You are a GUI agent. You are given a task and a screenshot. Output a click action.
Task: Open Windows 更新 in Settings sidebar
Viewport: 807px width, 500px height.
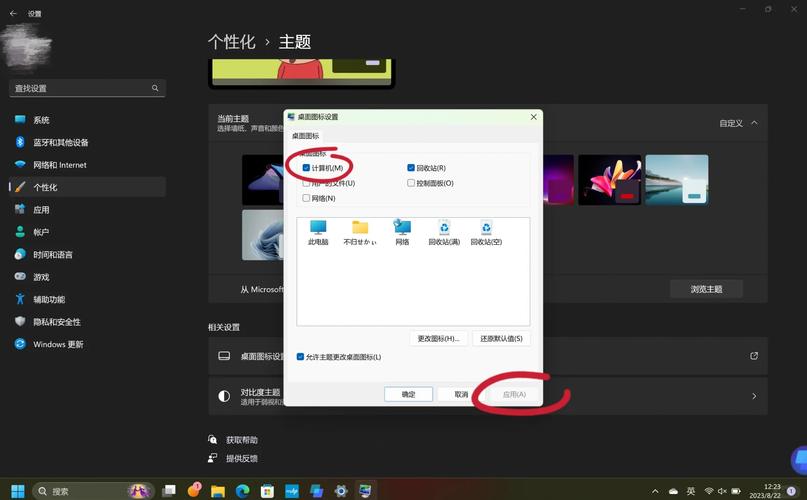87,344
